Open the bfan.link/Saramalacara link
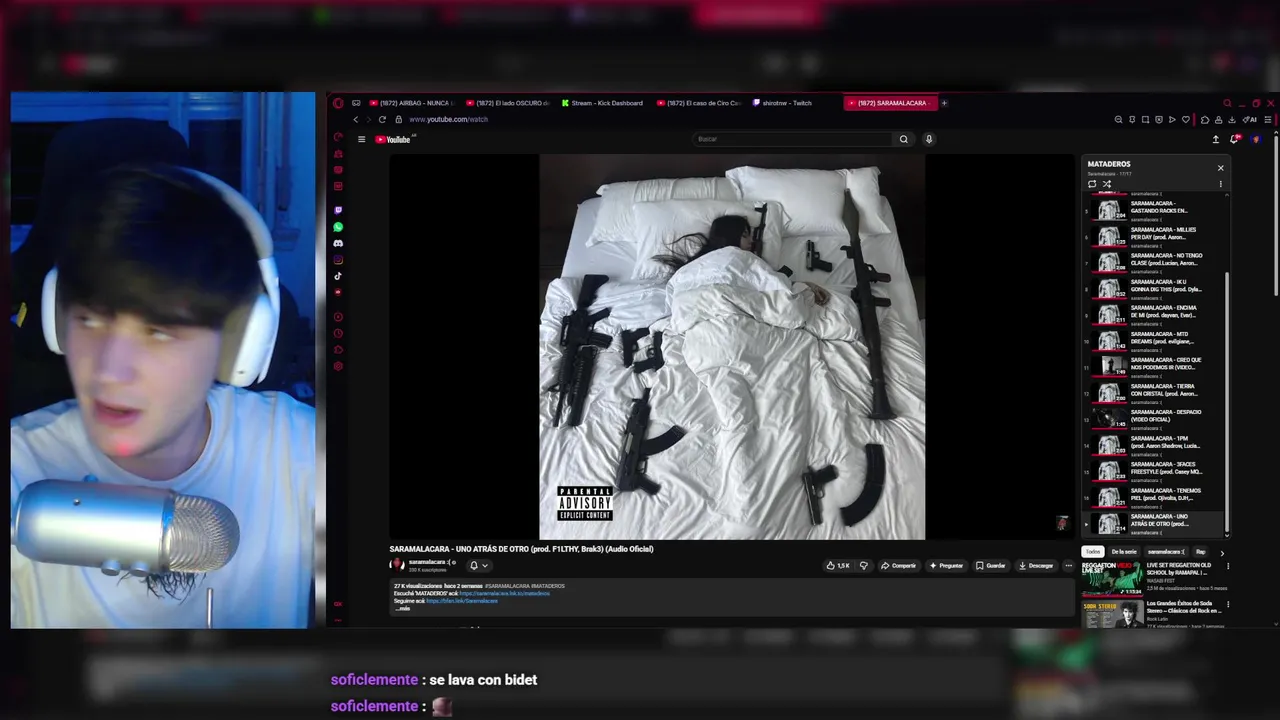Screen dimensions: 1280x720 point(462,601)
